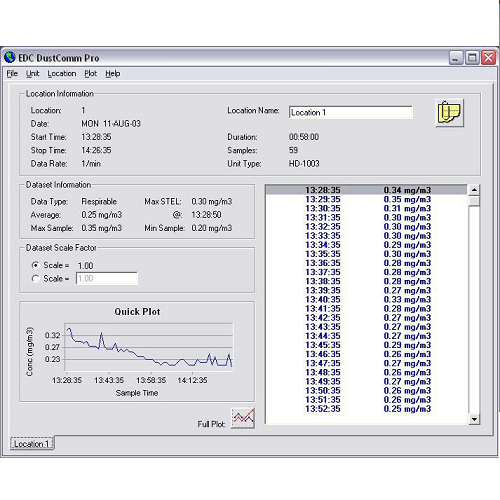500x500 pixels.
Task: Select the 13:52:35 sample row
Action: (x=367, y=409)
